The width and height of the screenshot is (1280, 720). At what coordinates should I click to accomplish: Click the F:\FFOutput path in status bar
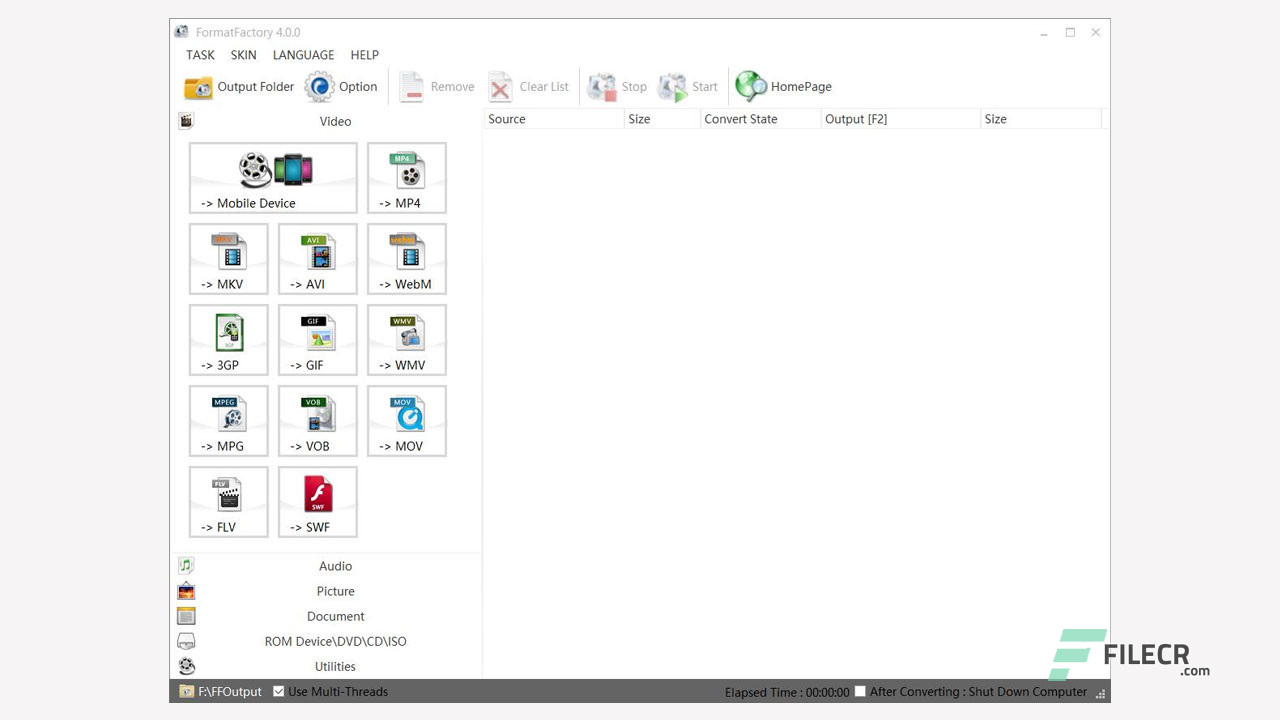230,691
